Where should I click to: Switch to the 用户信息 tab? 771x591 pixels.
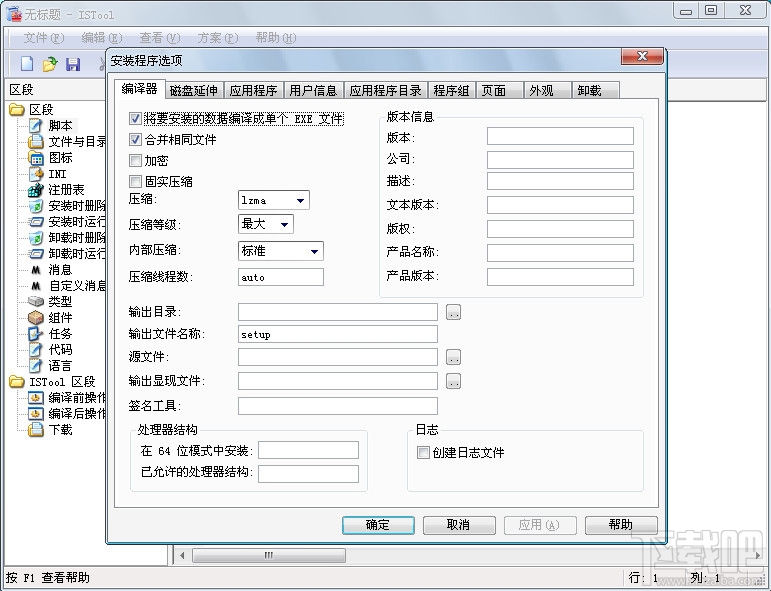point(313,90)
